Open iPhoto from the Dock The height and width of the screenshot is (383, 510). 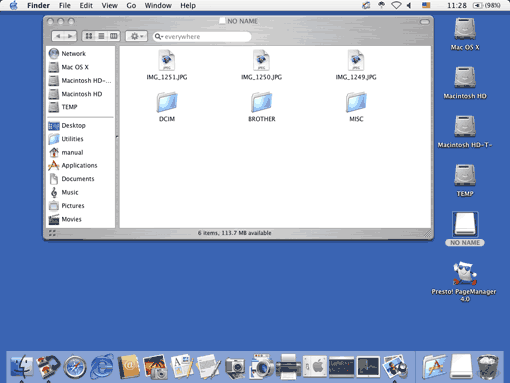(155, 367)
